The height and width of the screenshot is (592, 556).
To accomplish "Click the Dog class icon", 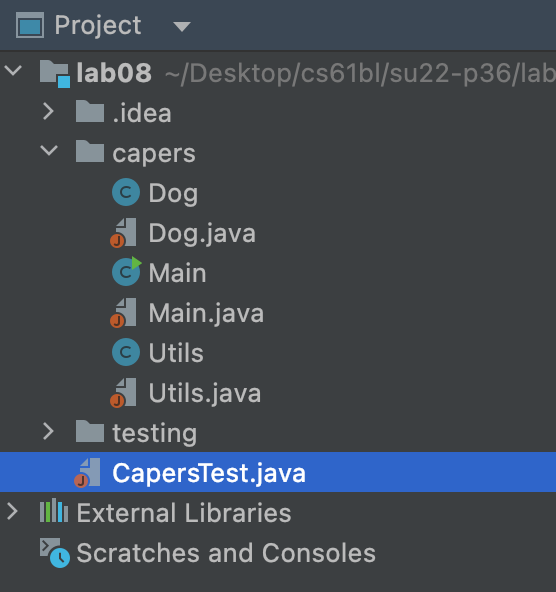I will [x=126, y=192].
